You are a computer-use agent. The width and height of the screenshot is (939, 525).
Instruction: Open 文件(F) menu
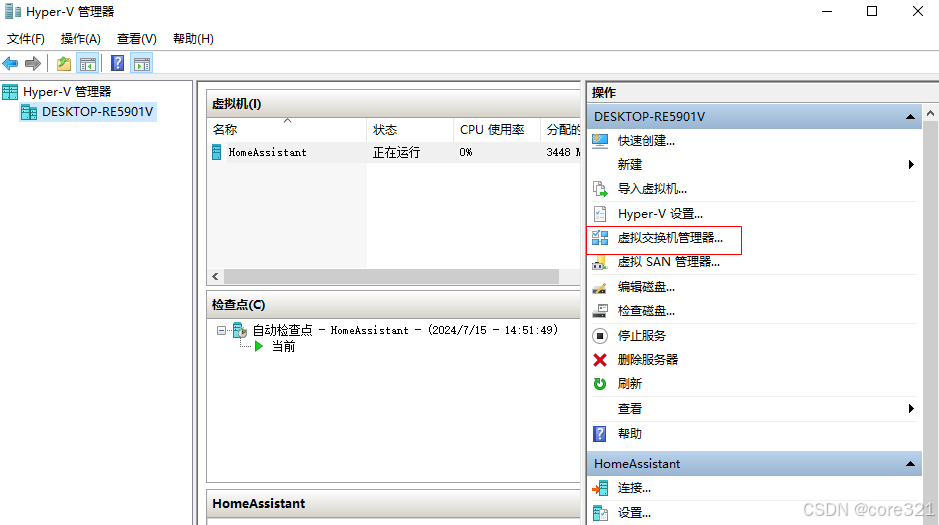(x=26, y=39)
